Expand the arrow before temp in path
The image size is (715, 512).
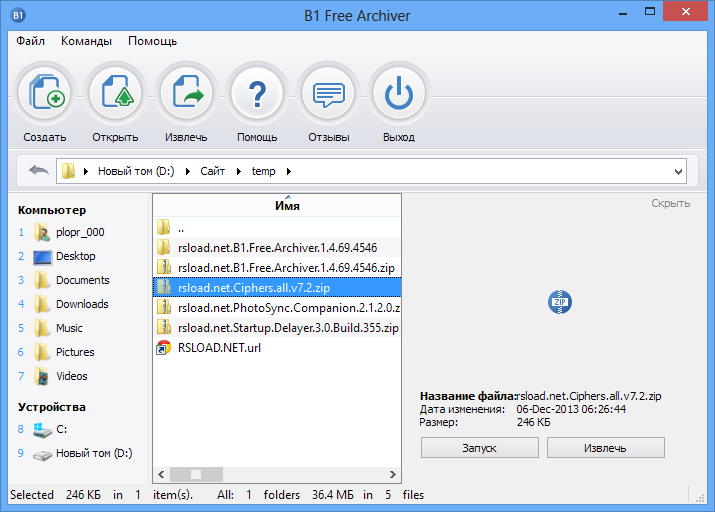click(239, 171)
